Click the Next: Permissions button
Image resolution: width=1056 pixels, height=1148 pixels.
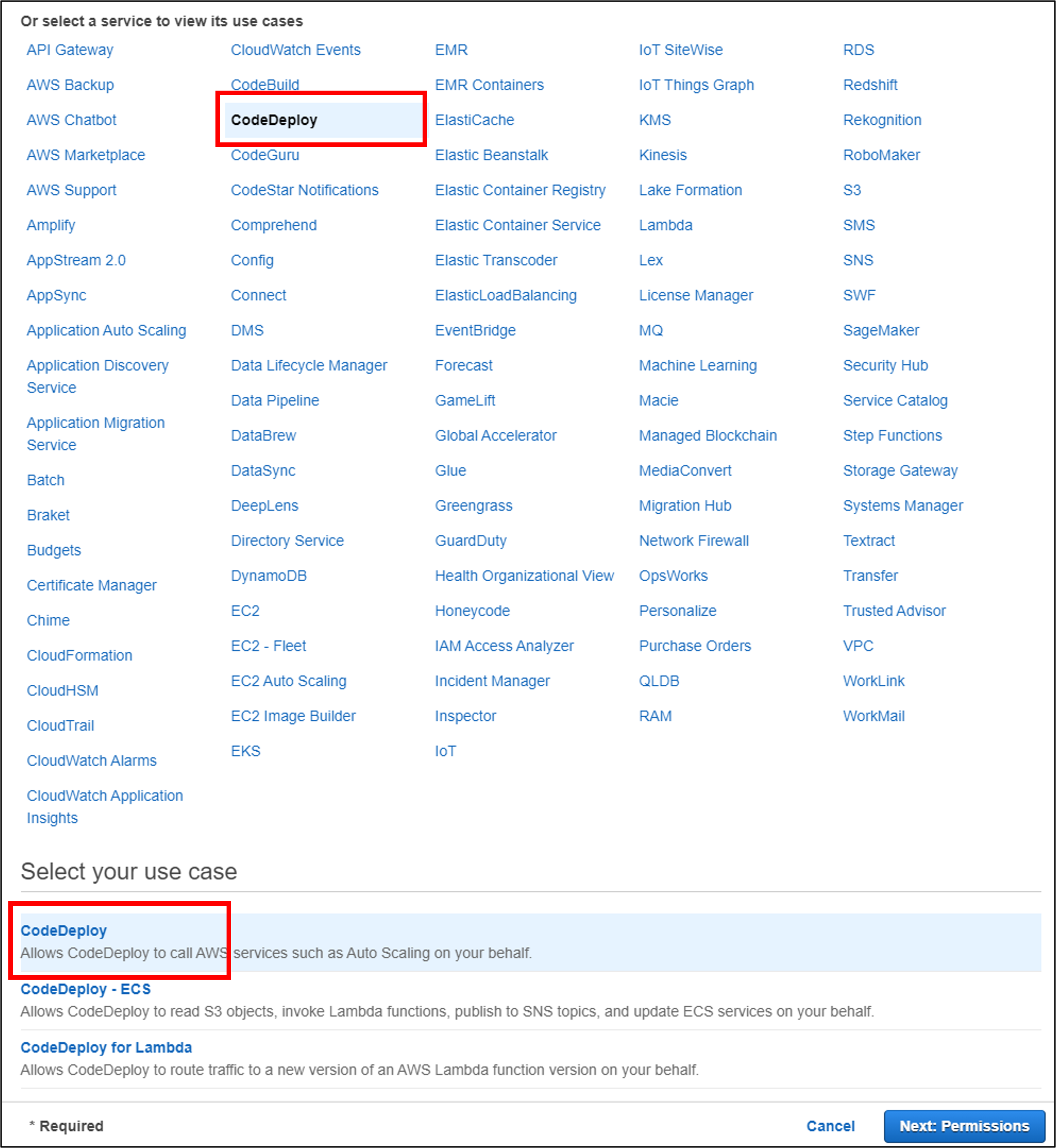(964, 1126)
